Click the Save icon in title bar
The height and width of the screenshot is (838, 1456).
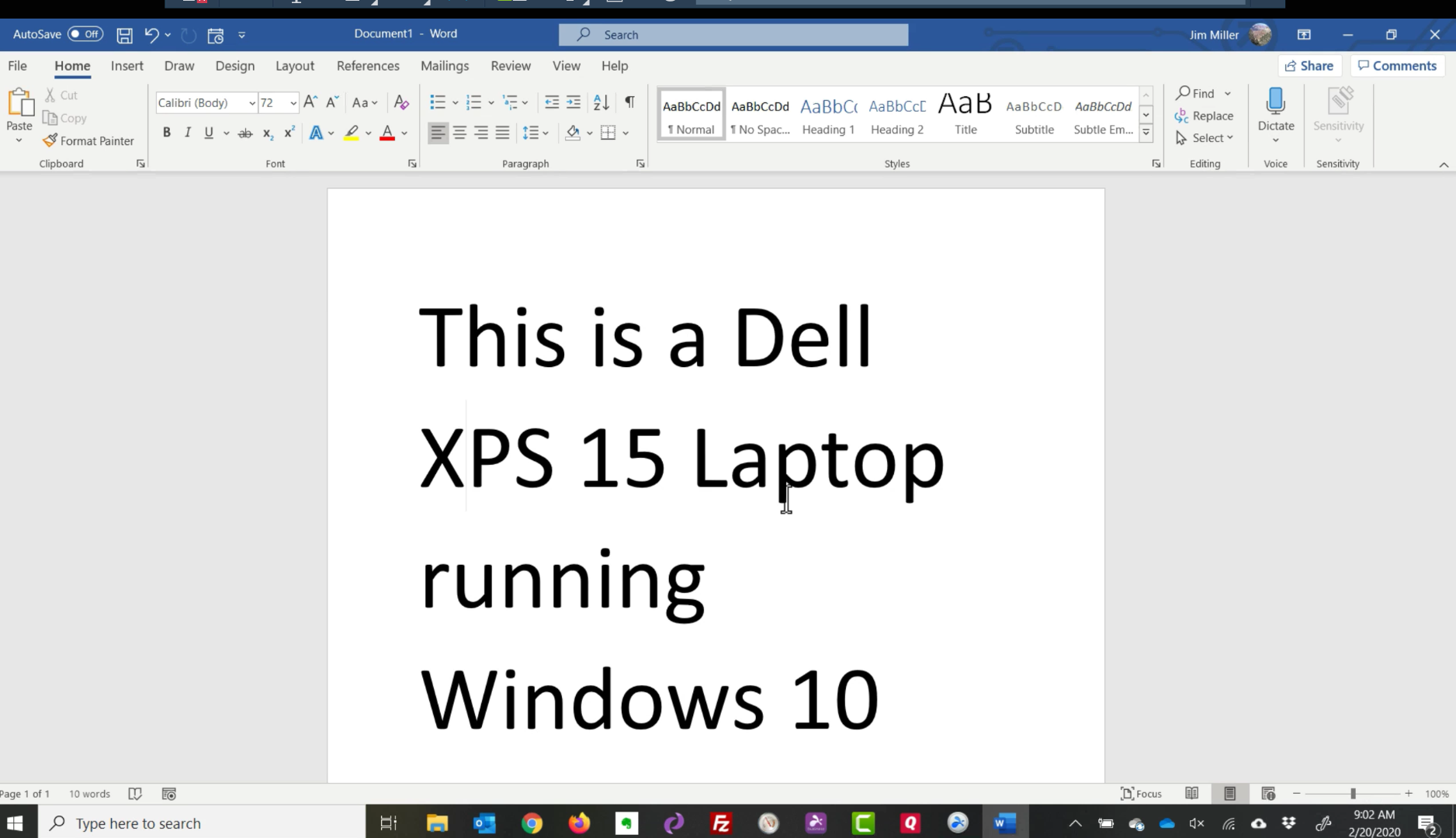(x=124, y=35)
